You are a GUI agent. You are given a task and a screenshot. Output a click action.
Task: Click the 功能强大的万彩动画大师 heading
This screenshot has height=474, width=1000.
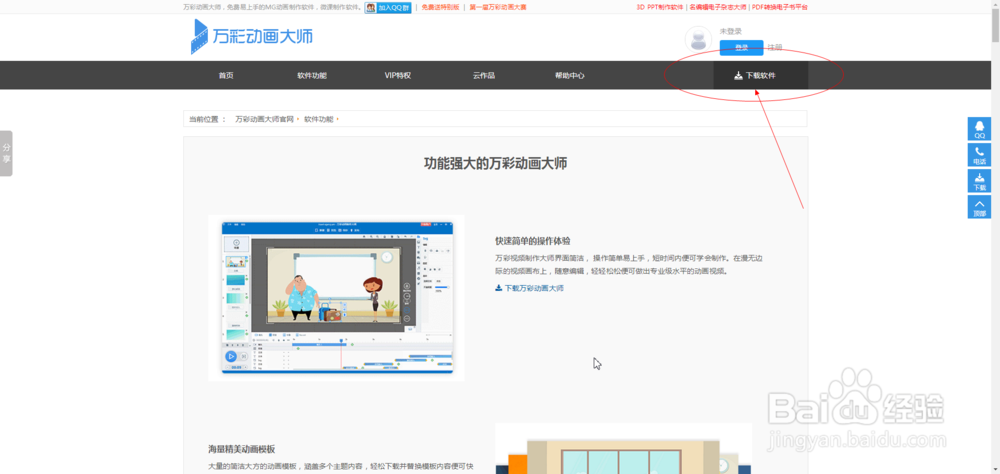click(496, 163)
